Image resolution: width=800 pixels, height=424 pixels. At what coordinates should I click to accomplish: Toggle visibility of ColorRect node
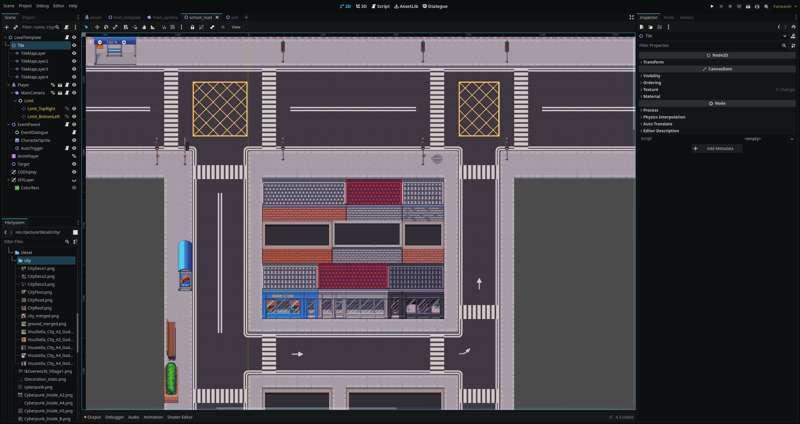pos(74,188)
